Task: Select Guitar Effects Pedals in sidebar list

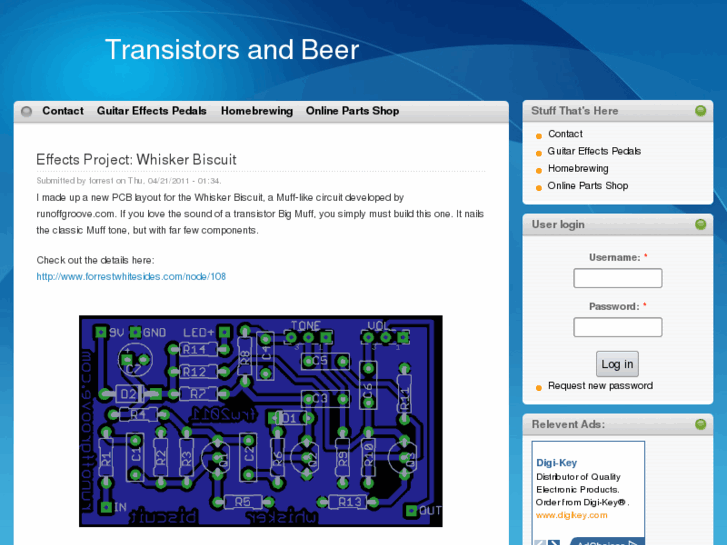Action: [594, 151]
